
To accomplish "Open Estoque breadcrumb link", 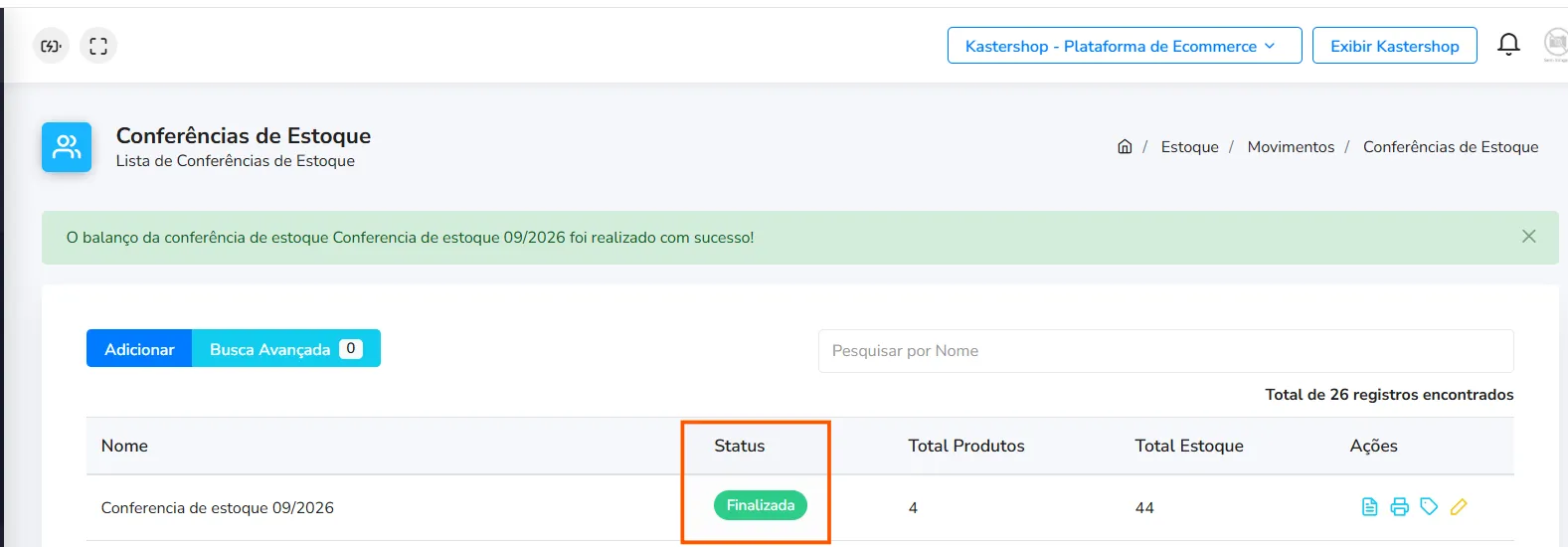I will coord(1189,146).
